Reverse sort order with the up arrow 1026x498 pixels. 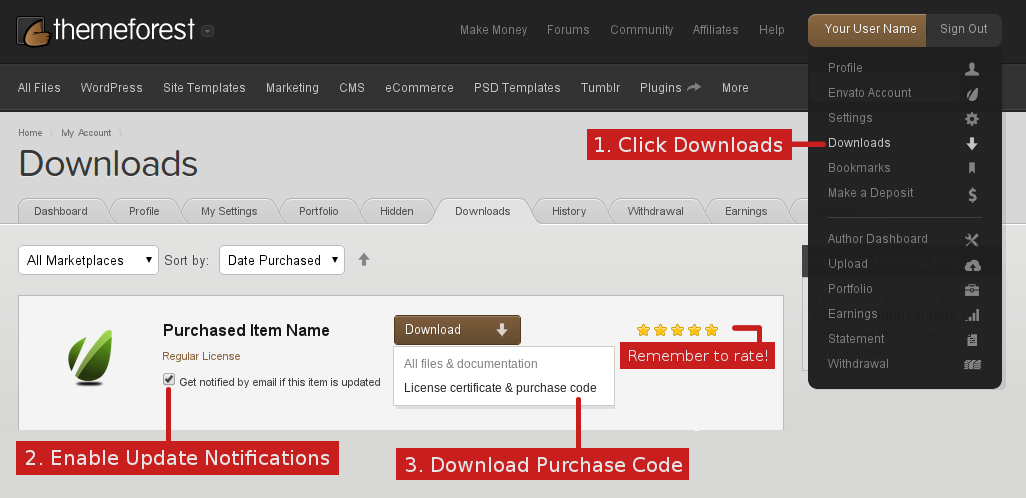coord(364,260)
